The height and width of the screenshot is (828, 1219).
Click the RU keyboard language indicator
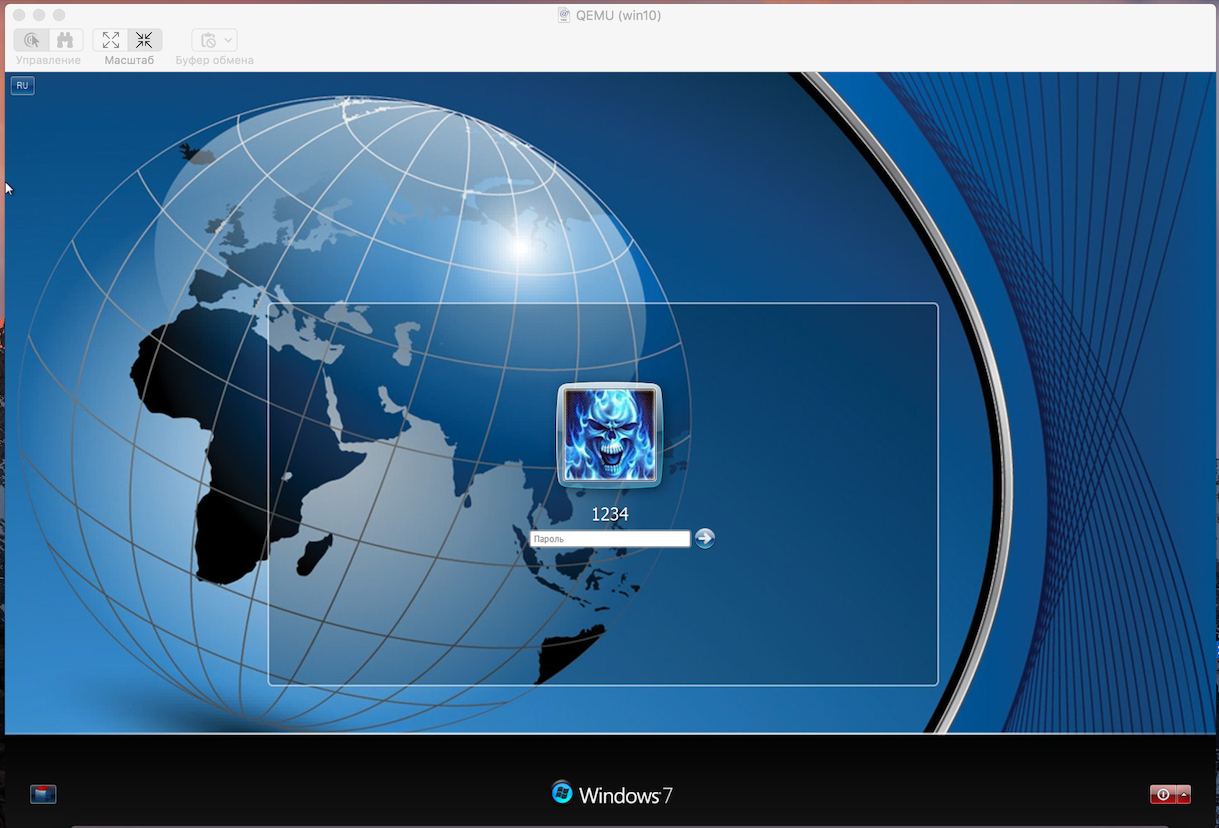pos(22,86)
